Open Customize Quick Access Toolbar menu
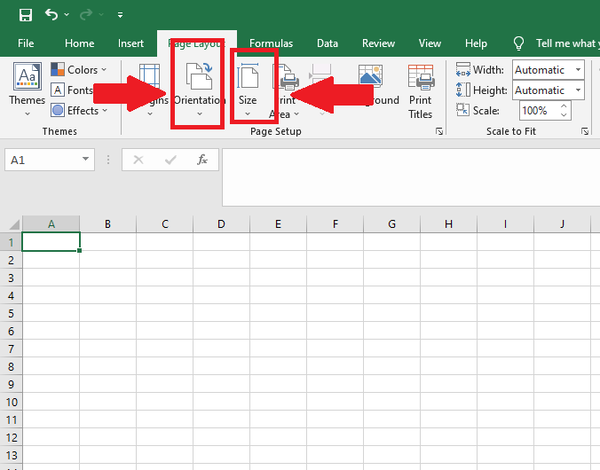 click(x=120, y=15)
